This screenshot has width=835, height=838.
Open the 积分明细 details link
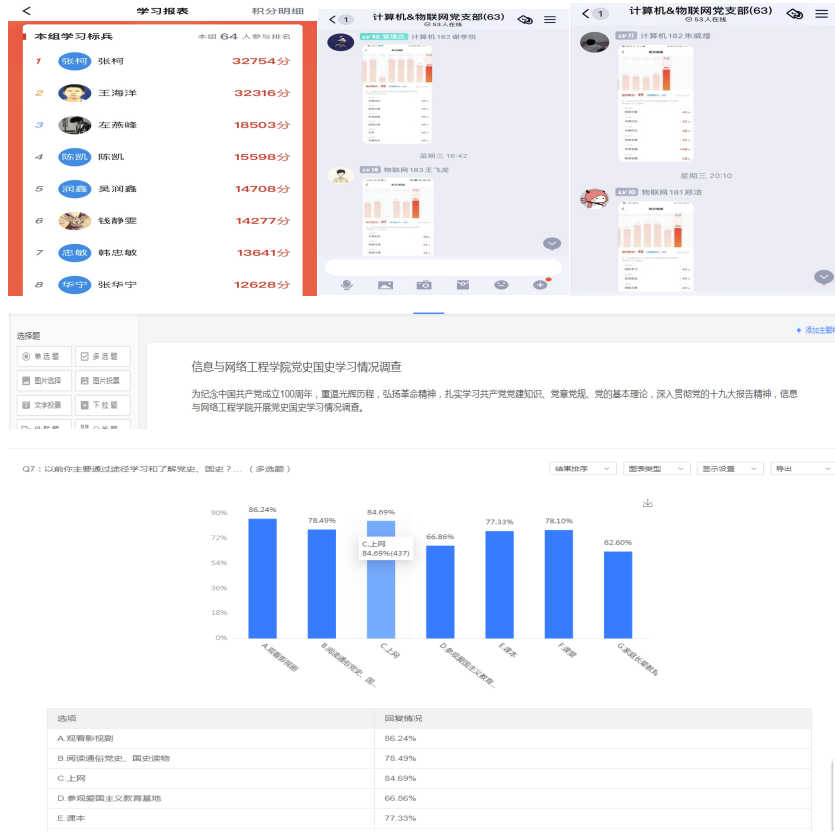[x=277, y=11]
